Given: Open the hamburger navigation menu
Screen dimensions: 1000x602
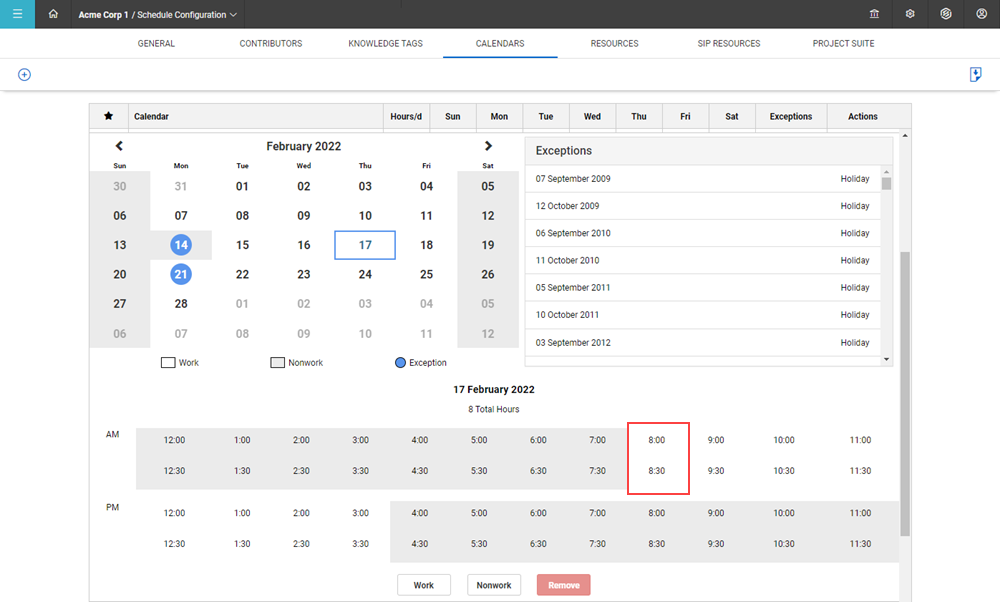Looking at the screenshot, I should (x=17, y=14).
